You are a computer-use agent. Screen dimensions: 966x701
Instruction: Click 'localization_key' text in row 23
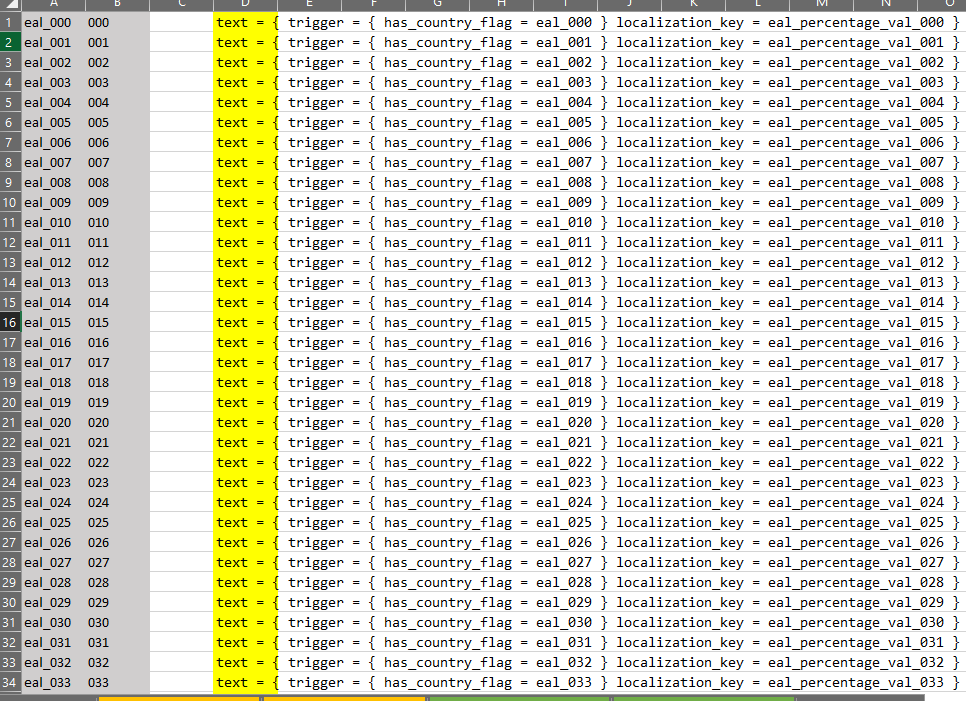coord(680,463)
